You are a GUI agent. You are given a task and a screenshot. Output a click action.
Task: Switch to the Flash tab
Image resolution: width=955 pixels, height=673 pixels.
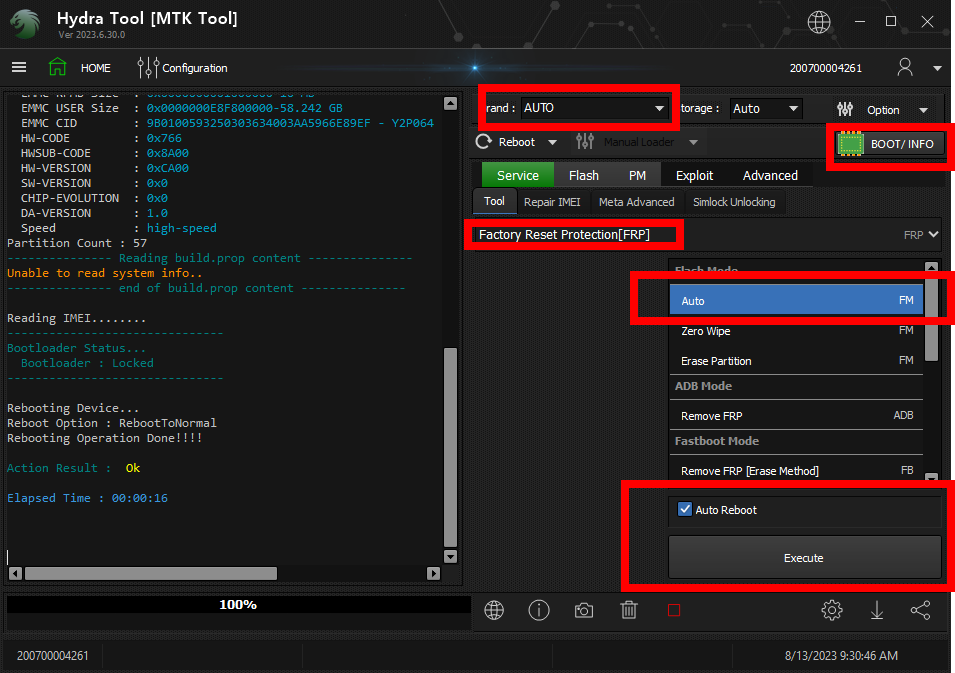point(583,175)
